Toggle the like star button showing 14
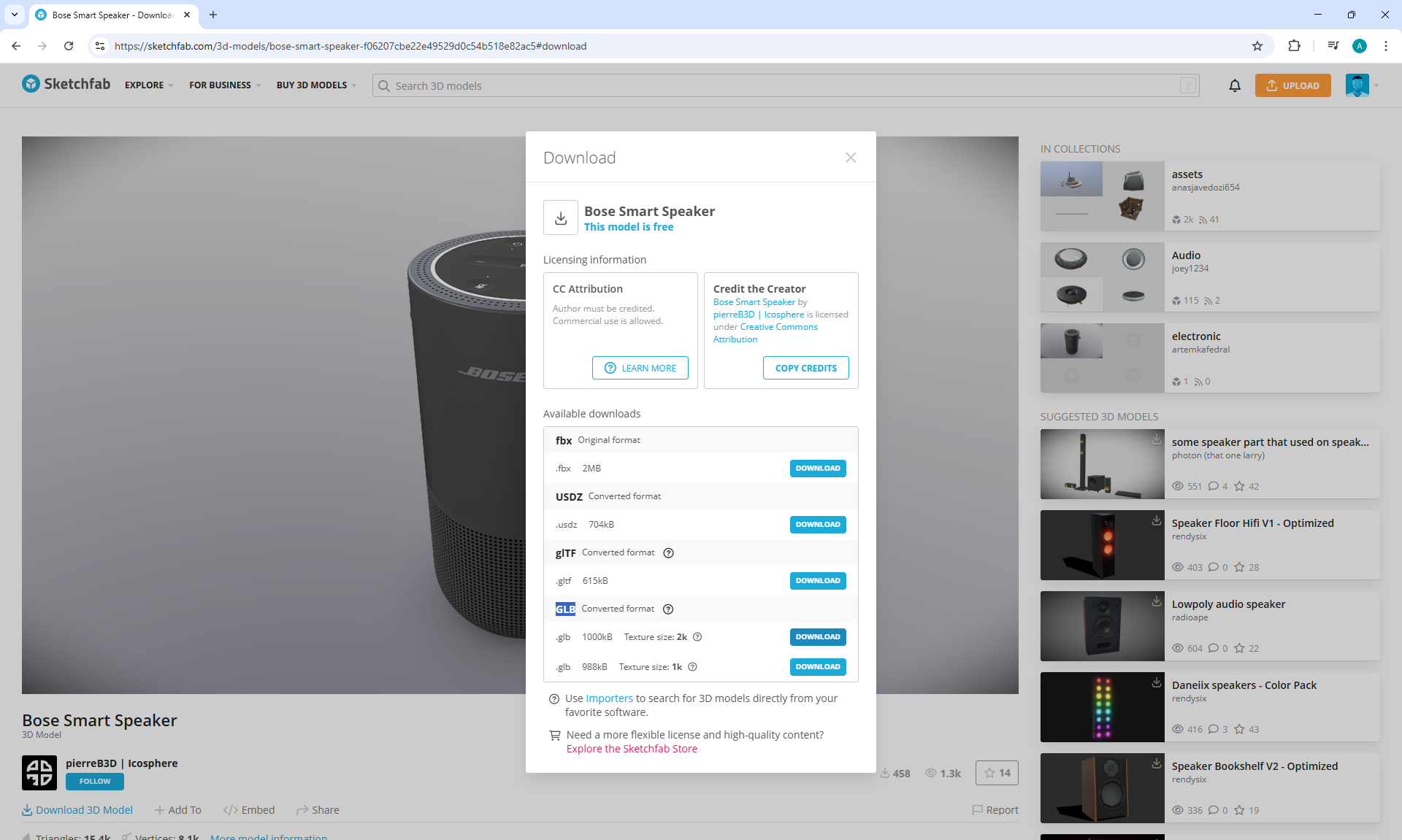The width and height of the screenshot is (1402, 840). 997,773
